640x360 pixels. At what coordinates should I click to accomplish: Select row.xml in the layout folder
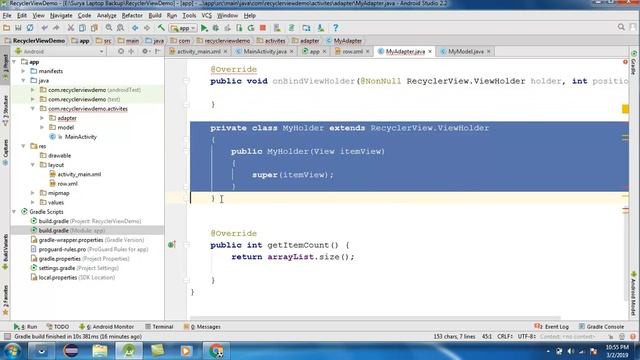(67, 184)
